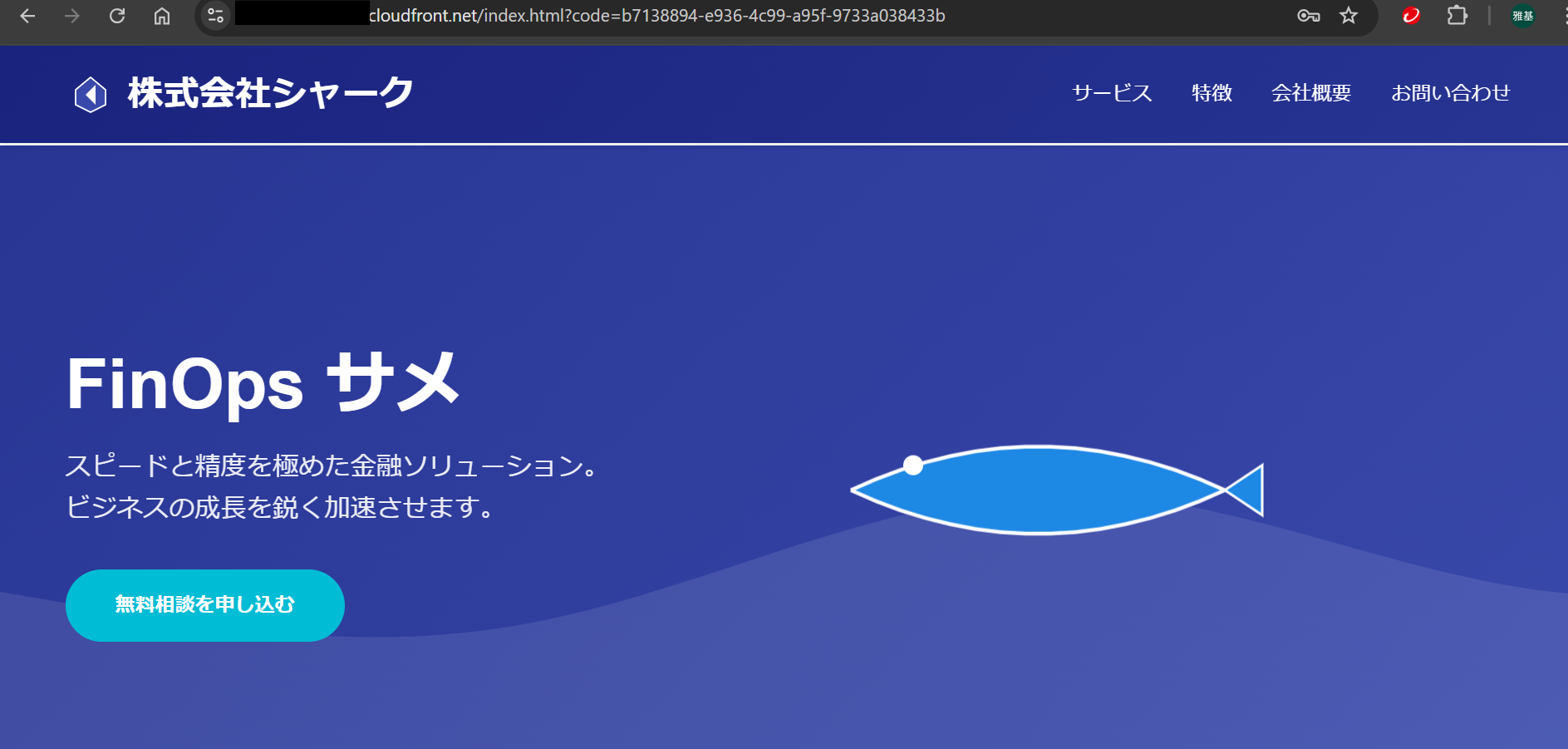Open the browser profile avatar
This screenshot has width=1568, height=749.
coord(1522,16)
